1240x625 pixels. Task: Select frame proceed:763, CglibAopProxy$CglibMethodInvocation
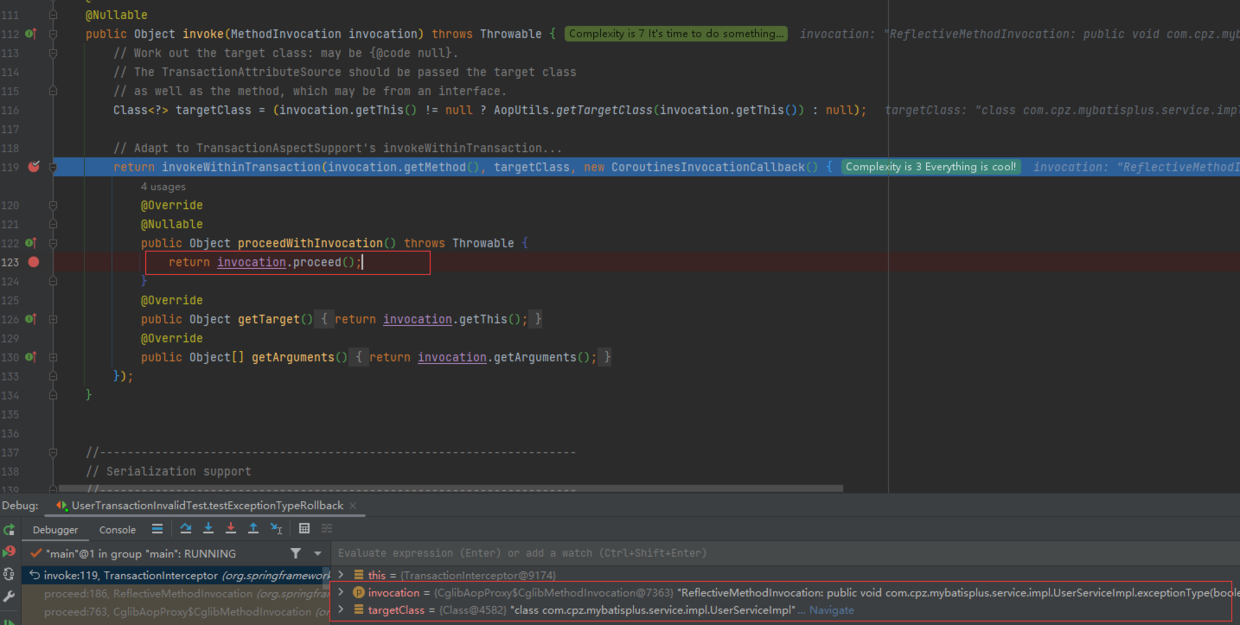(176, 611)
